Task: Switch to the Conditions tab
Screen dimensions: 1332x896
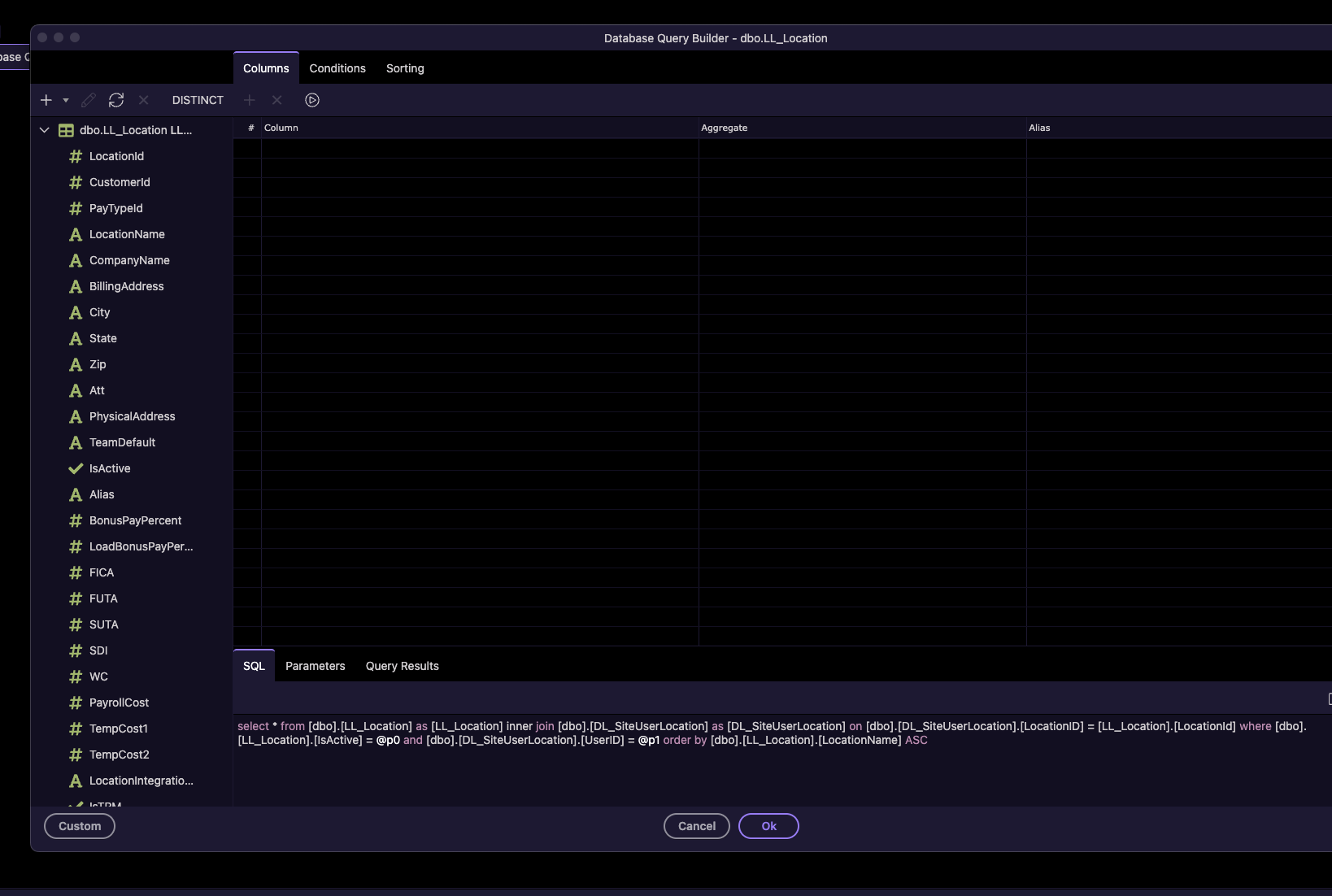Action: pos(337,68)
